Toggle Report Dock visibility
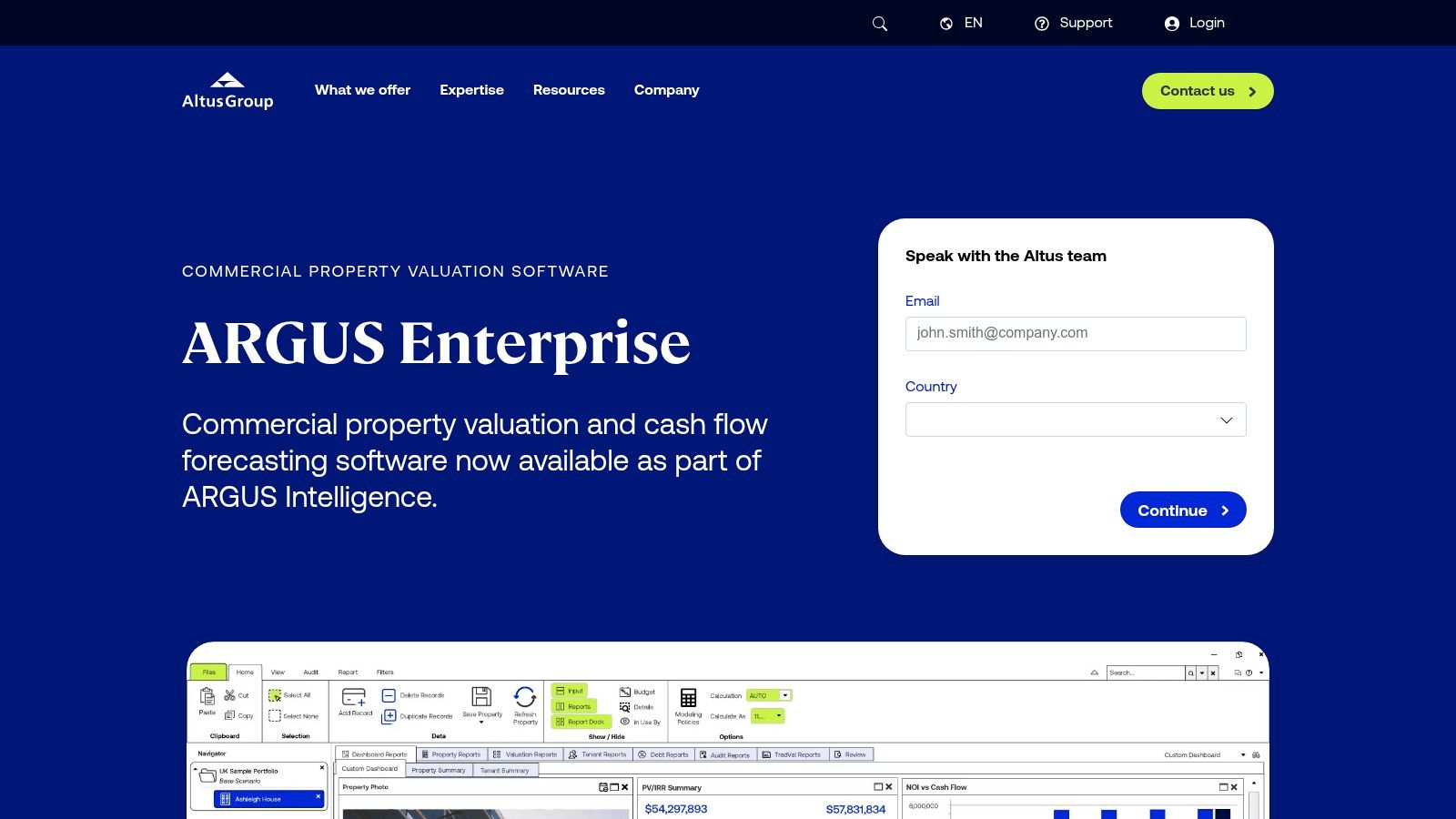 580,722
